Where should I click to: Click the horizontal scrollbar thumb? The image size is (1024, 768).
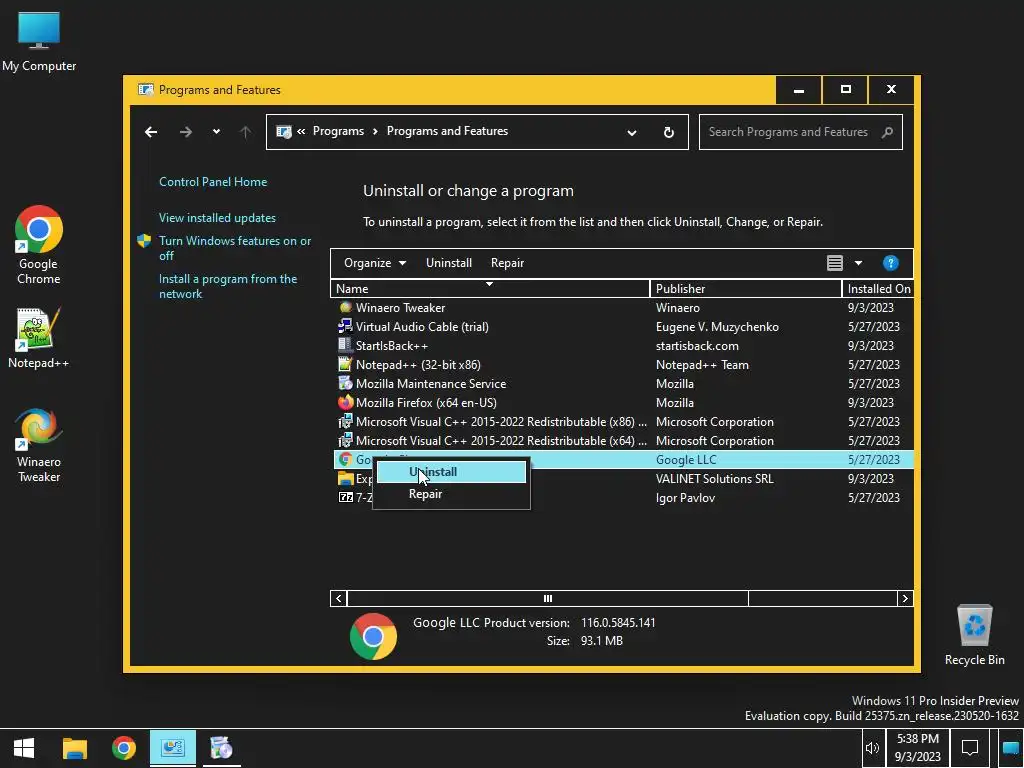click(548, 598)
